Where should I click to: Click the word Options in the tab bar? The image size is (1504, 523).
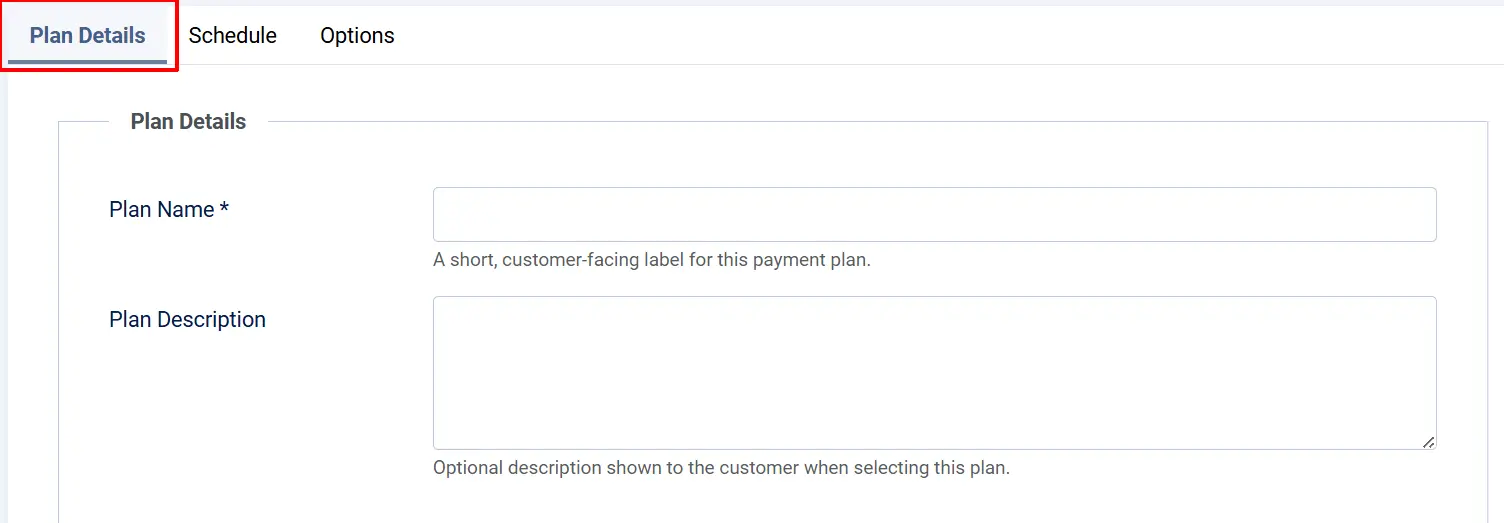tap(357, 35)
